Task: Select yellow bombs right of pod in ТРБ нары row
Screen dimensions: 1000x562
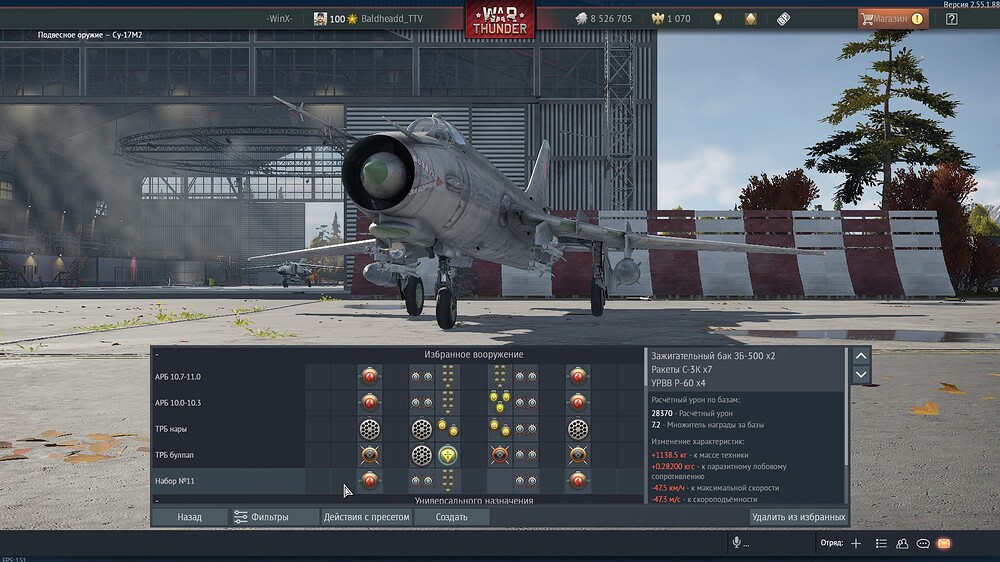Action: point(448,429)
